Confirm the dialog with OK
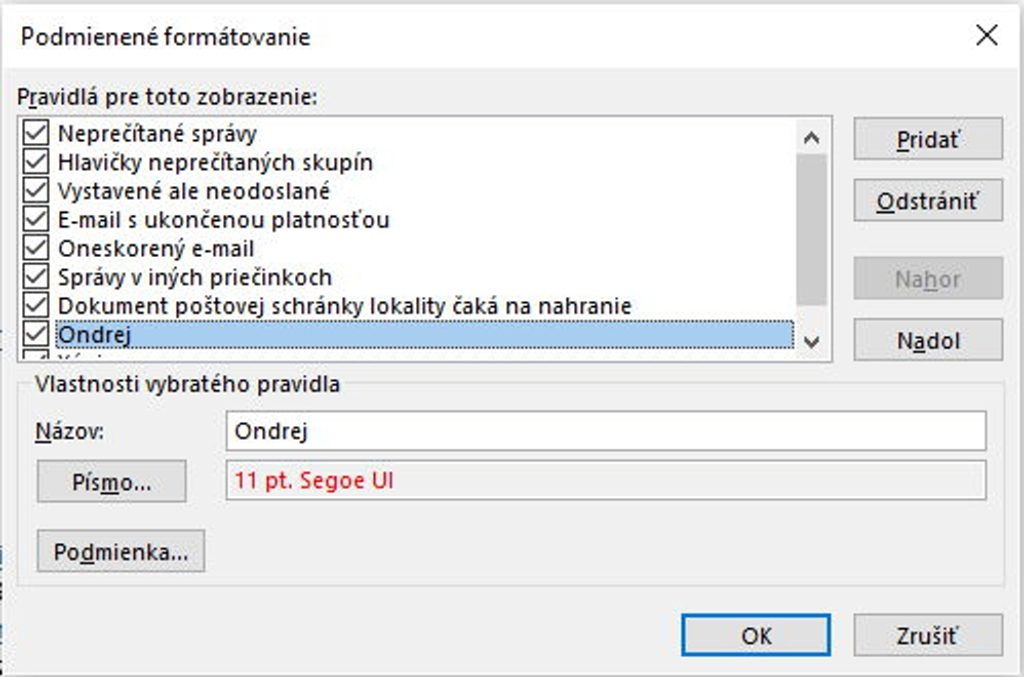The height and width of the screenshot is (677, 1024). click(x=755, y=635)
